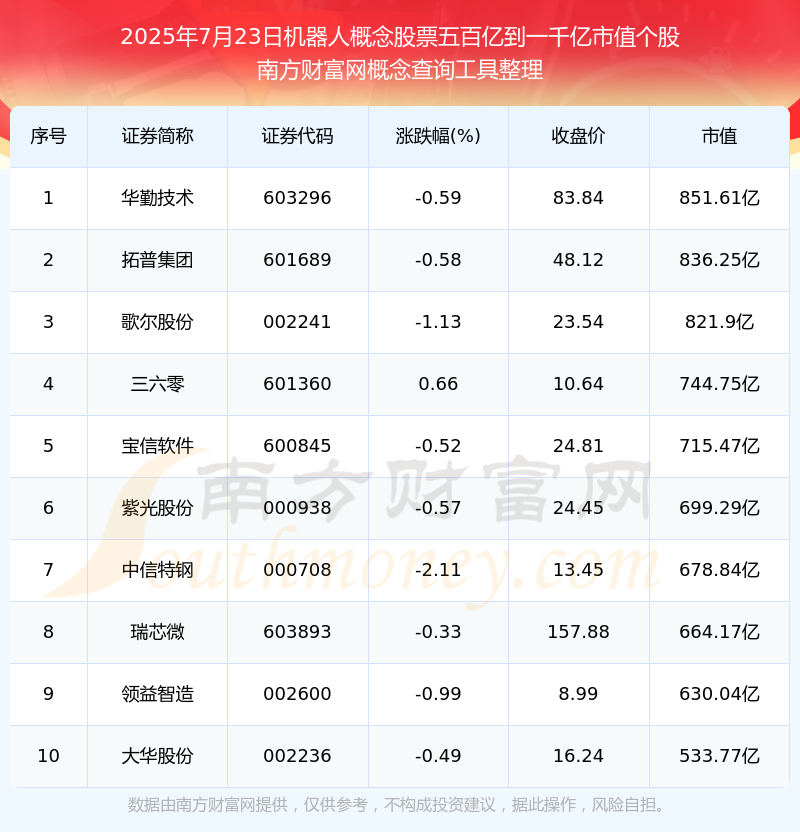The image size is (800, 832).
Task: Select stock code 603296
Action: point(297,198)
